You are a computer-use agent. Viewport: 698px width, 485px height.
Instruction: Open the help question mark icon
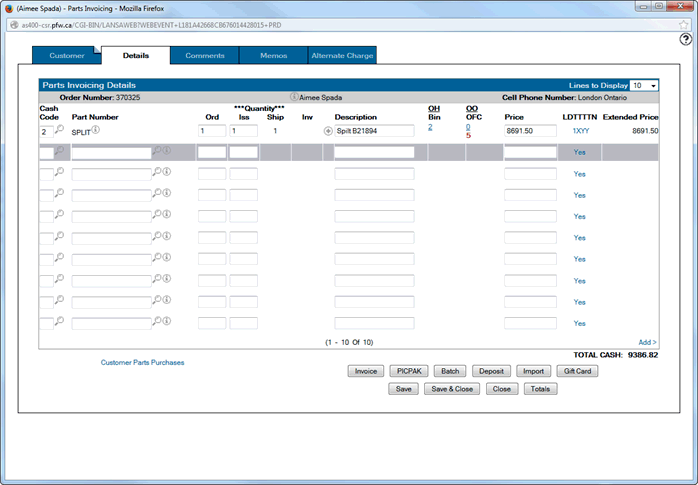point(686,40)
